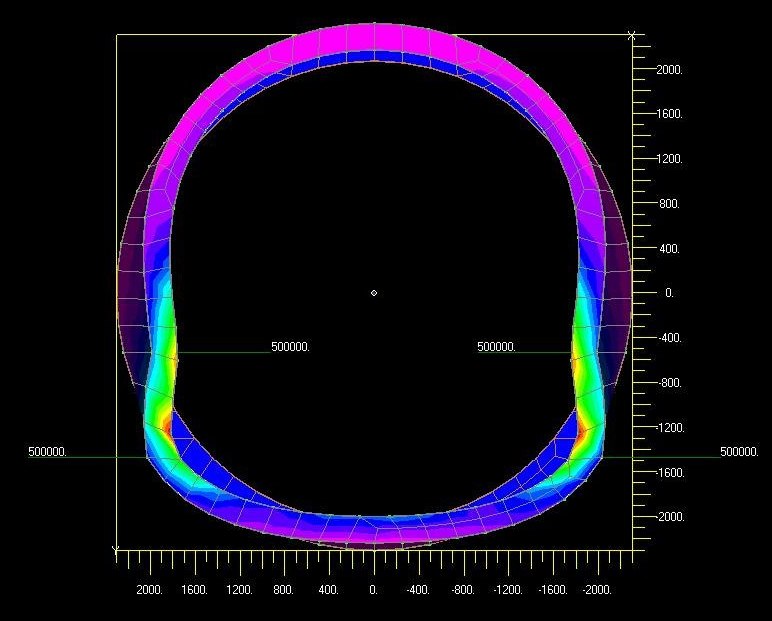The height and width of the screenshot is (621, 772).
Task: Select vertical axis label -1600.
Action: [670, 473]
